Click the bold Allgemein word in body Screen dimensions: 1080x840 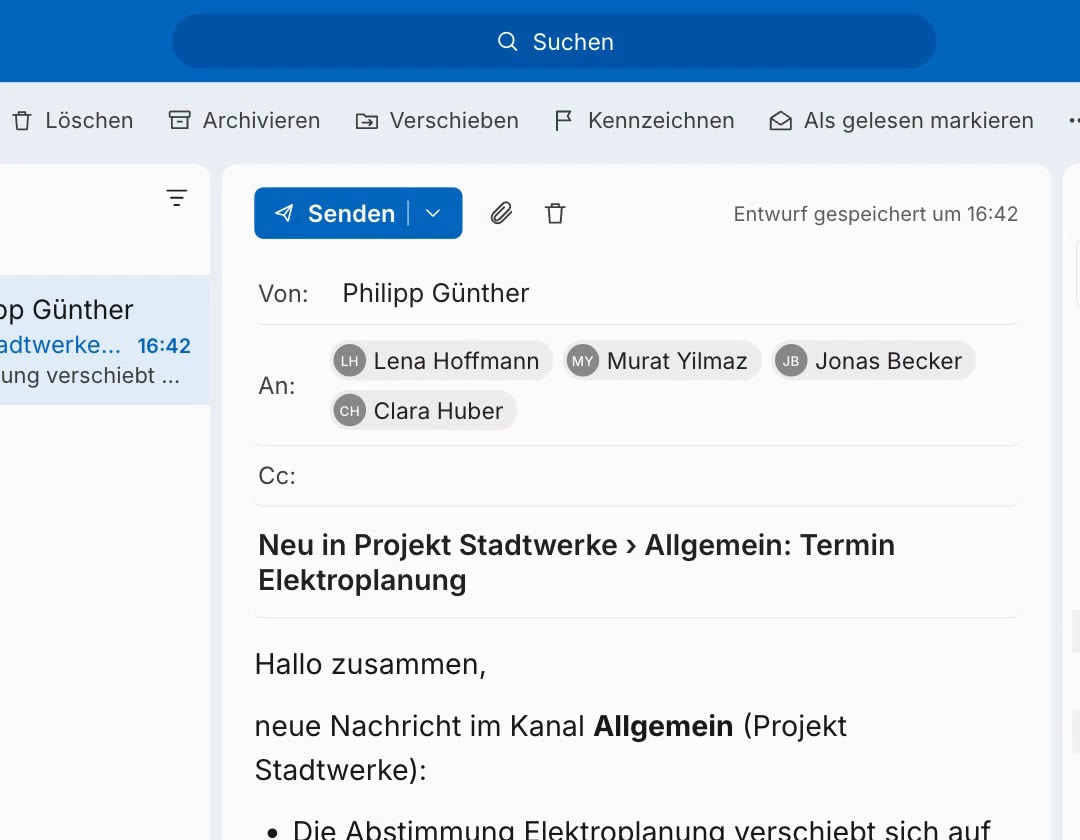coord(663,726)
